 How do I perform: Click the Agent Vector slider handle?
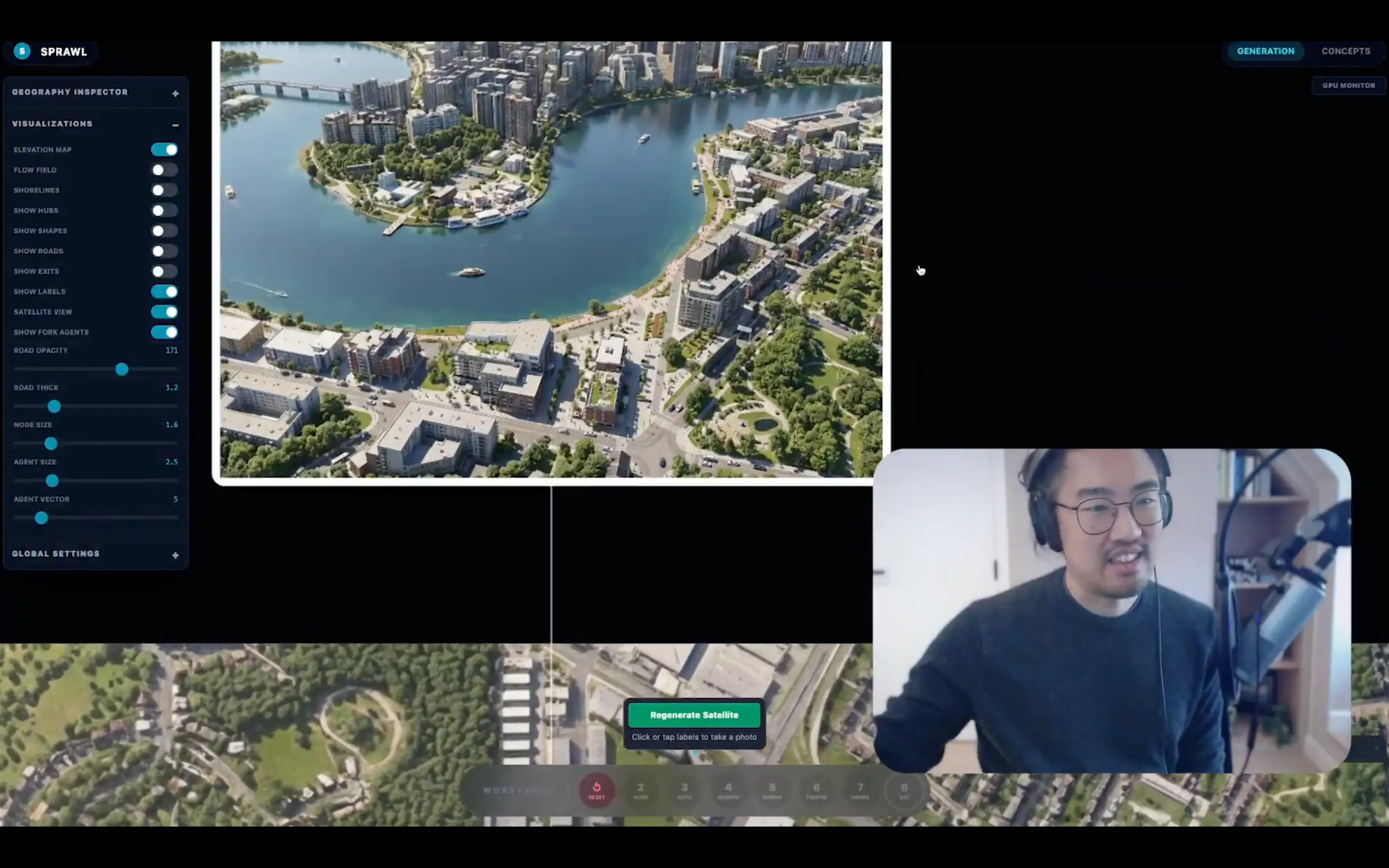coord(41,518)
